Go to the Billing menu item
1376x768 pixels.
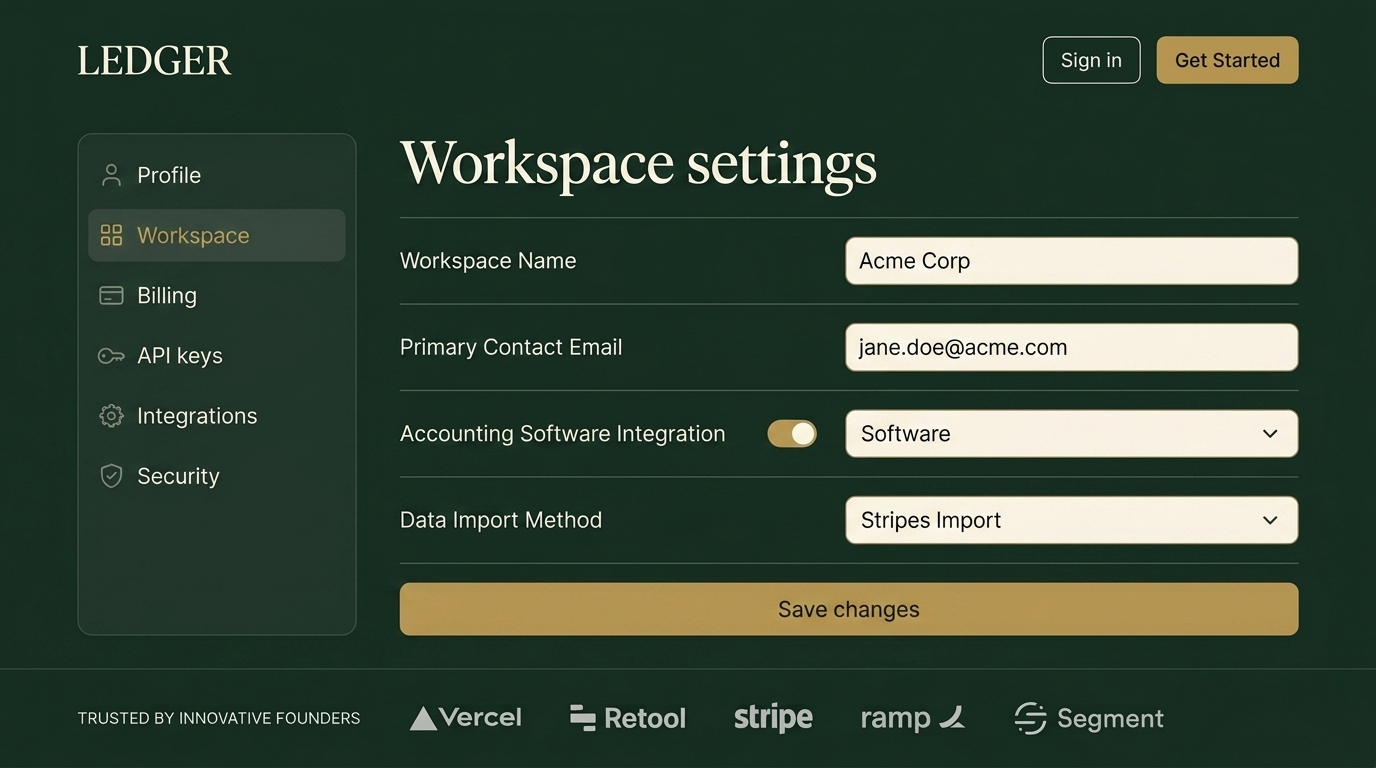pos(167,295)
